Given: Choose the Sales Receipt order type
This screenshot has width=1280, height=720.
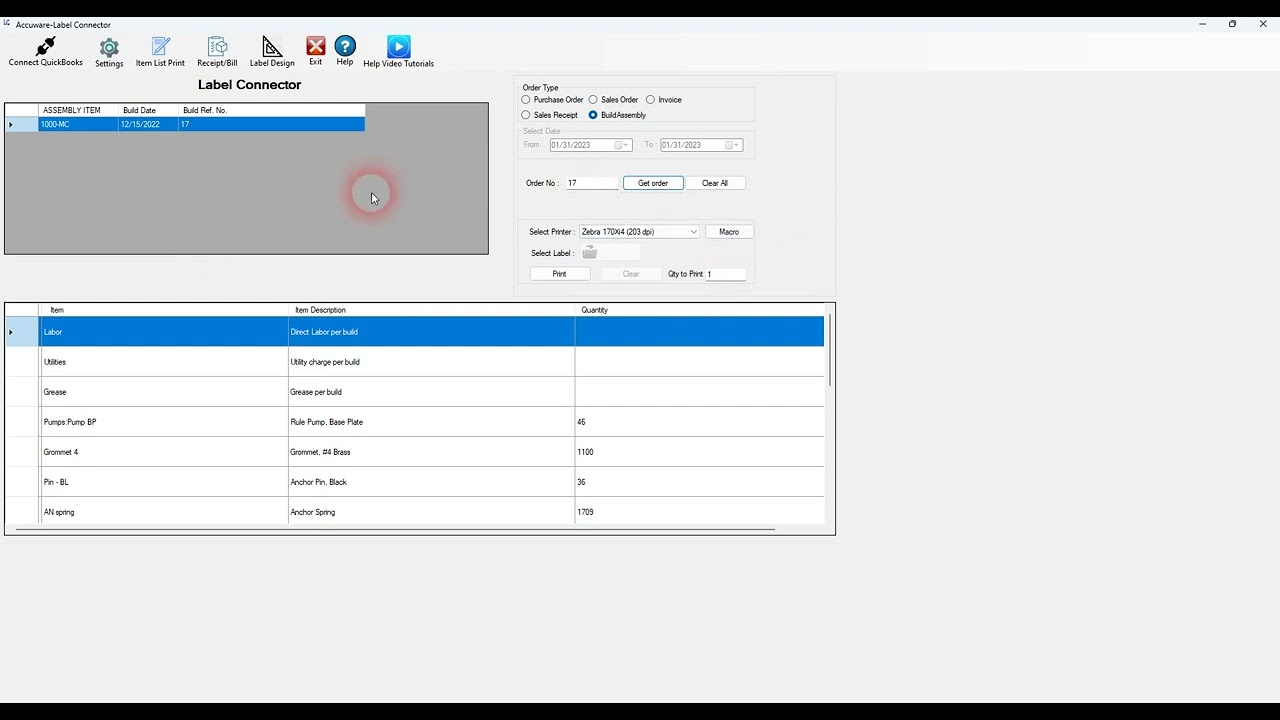Looking at the screenshot, I should (526, 115).
